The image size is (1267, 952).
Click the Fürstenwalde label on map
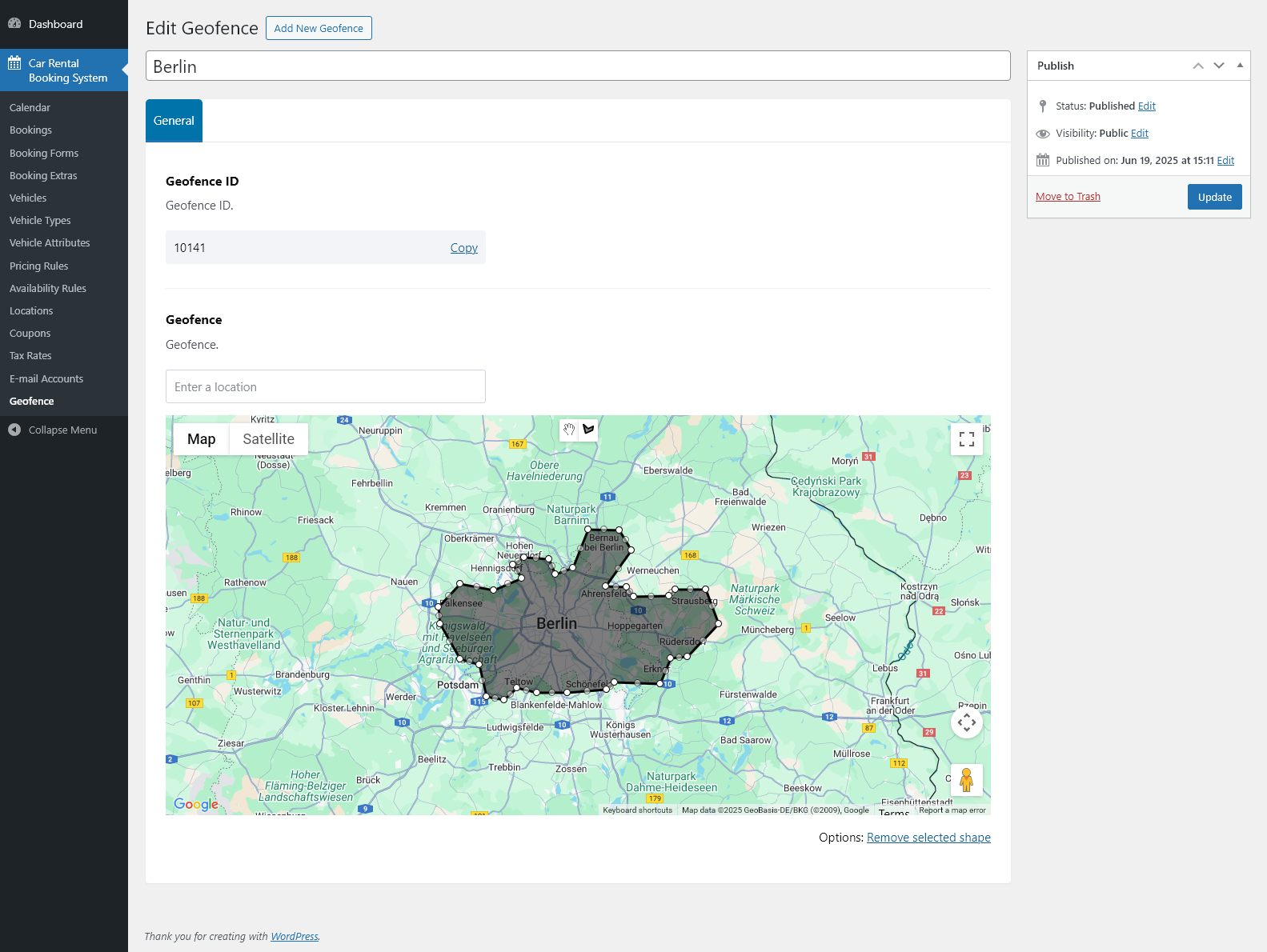coord(748,694)
